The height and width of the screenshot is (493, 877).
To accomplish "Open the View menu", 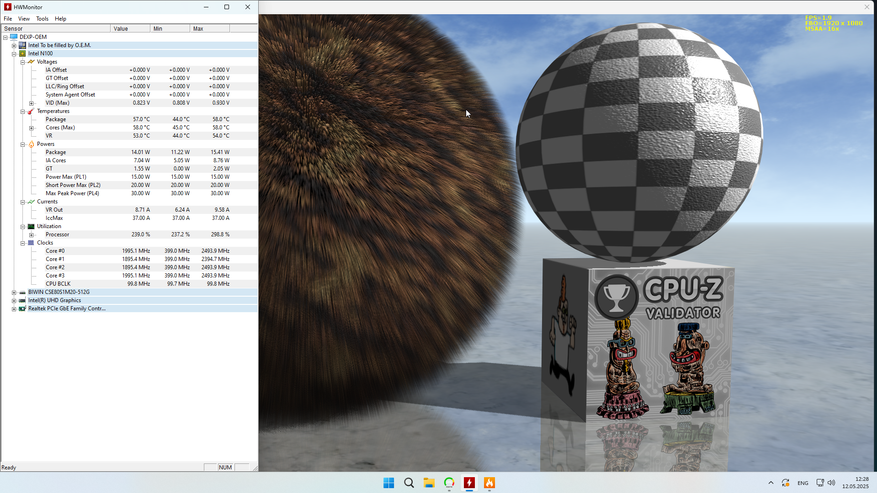I will coord(23,18).
